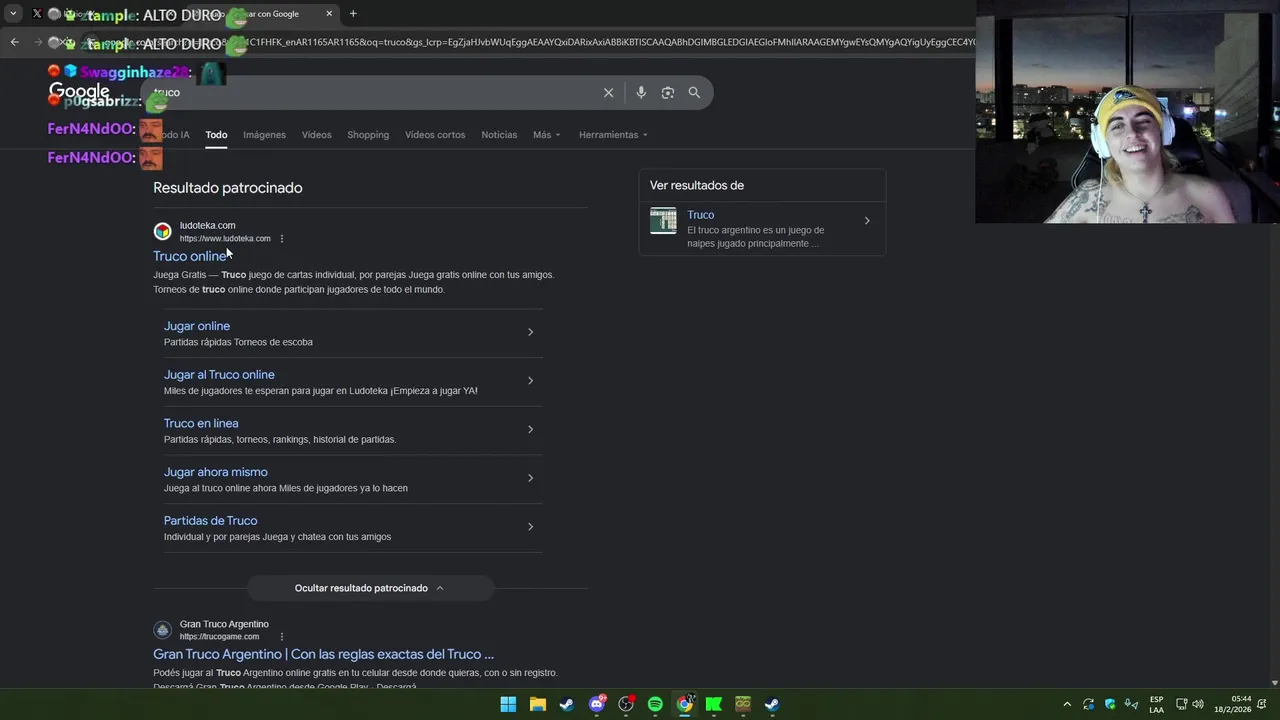Open the ESP LAA language switcher
Screen dimensions: 1280x720
click(x=1156, y=704)
